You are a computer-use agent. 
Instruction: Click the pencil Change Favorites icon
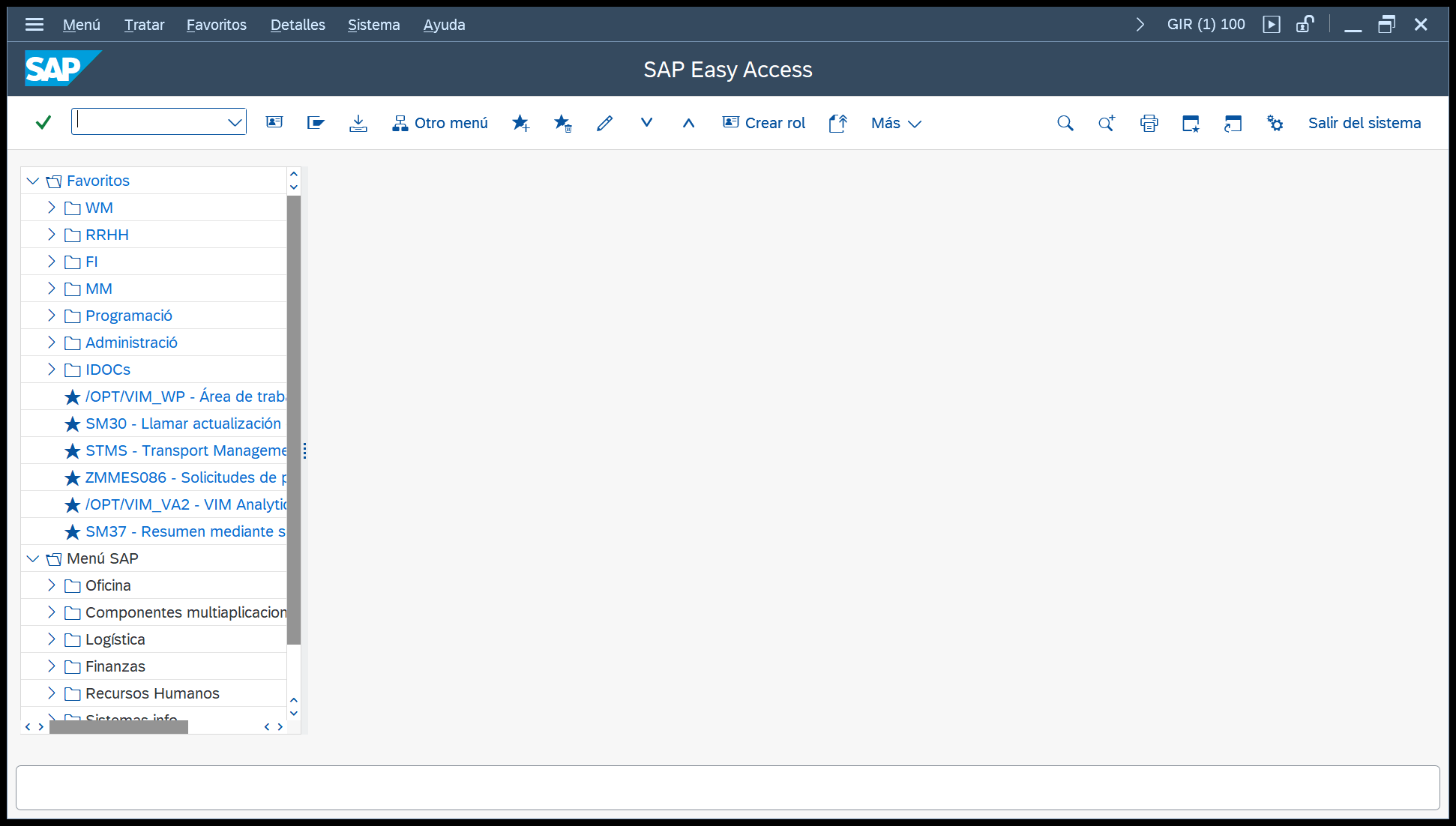pyautogui.click(x=604, y=122)
